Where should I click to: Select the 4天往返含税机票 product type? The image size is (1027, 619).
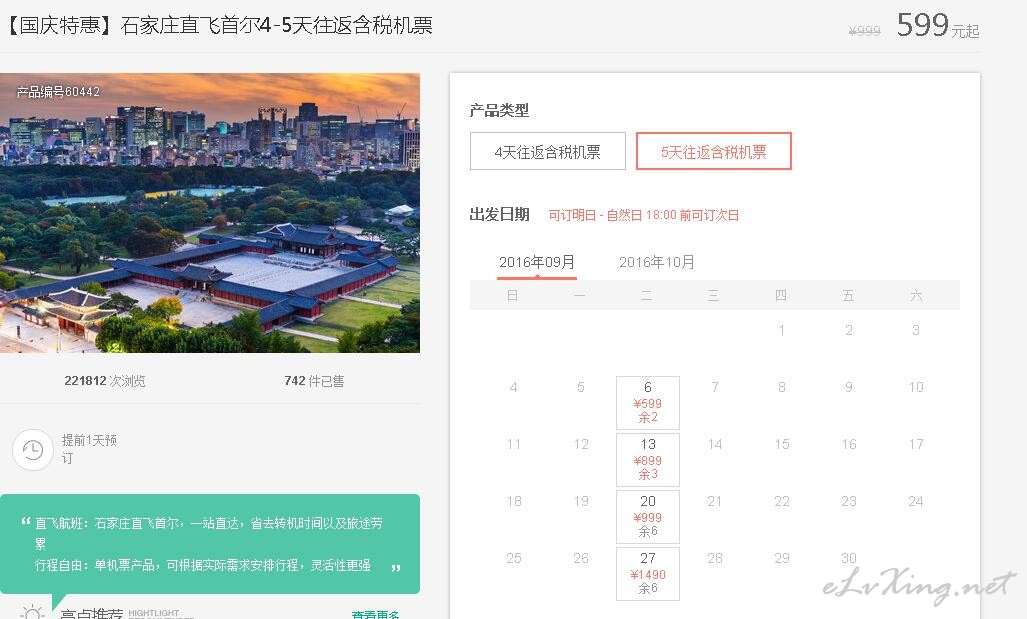[548, 151]
